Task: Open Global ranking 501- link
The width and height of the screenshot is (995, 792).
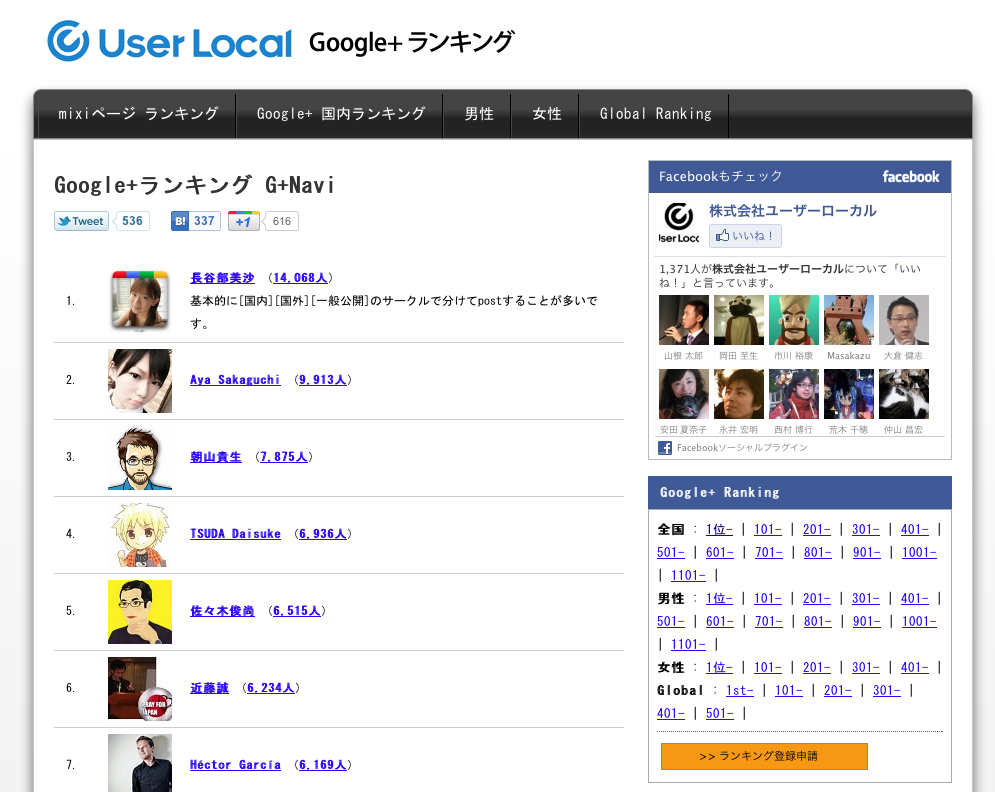Action: coord(720,713)
